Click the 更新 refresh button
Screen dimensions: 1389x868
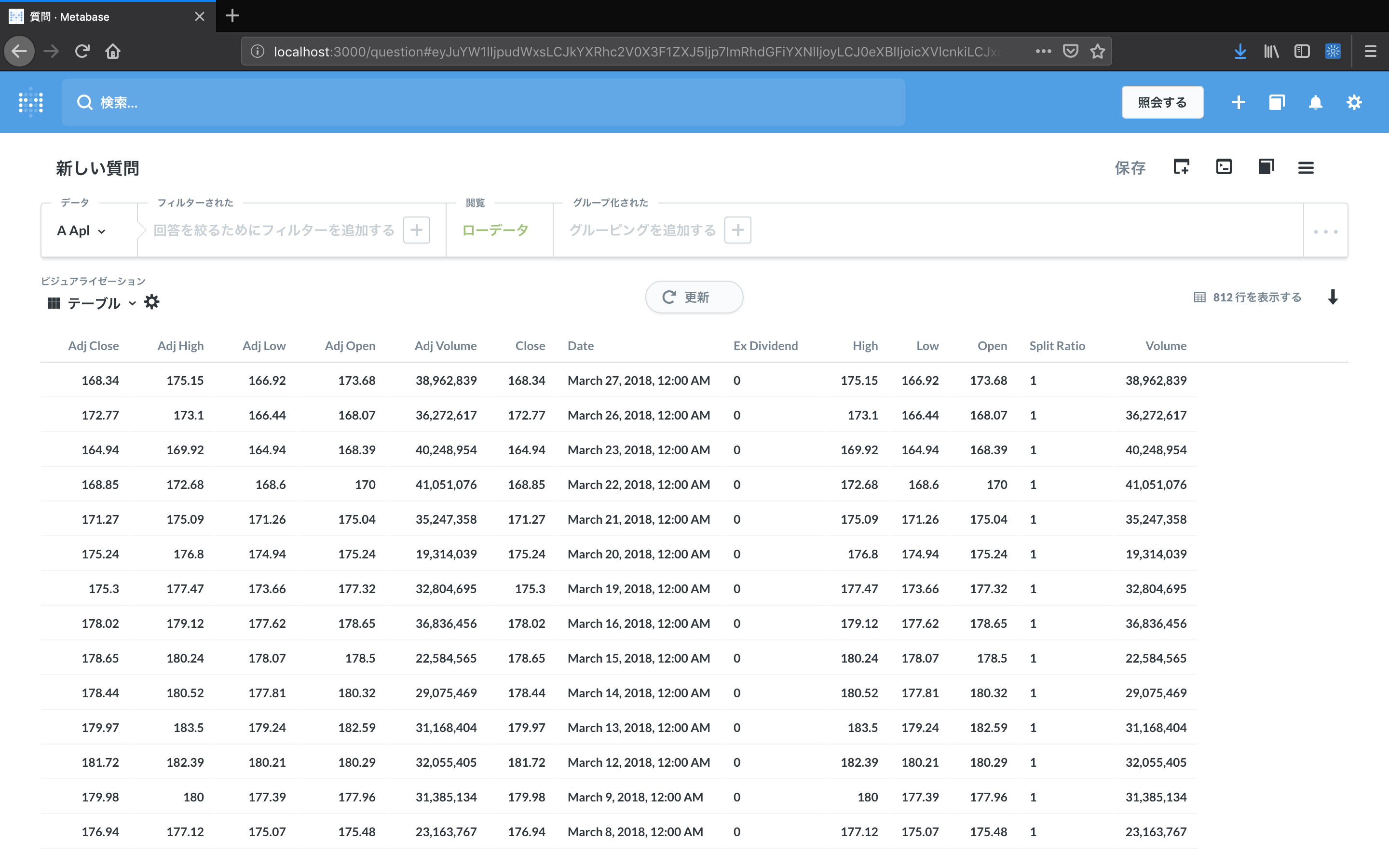(694, 298)
